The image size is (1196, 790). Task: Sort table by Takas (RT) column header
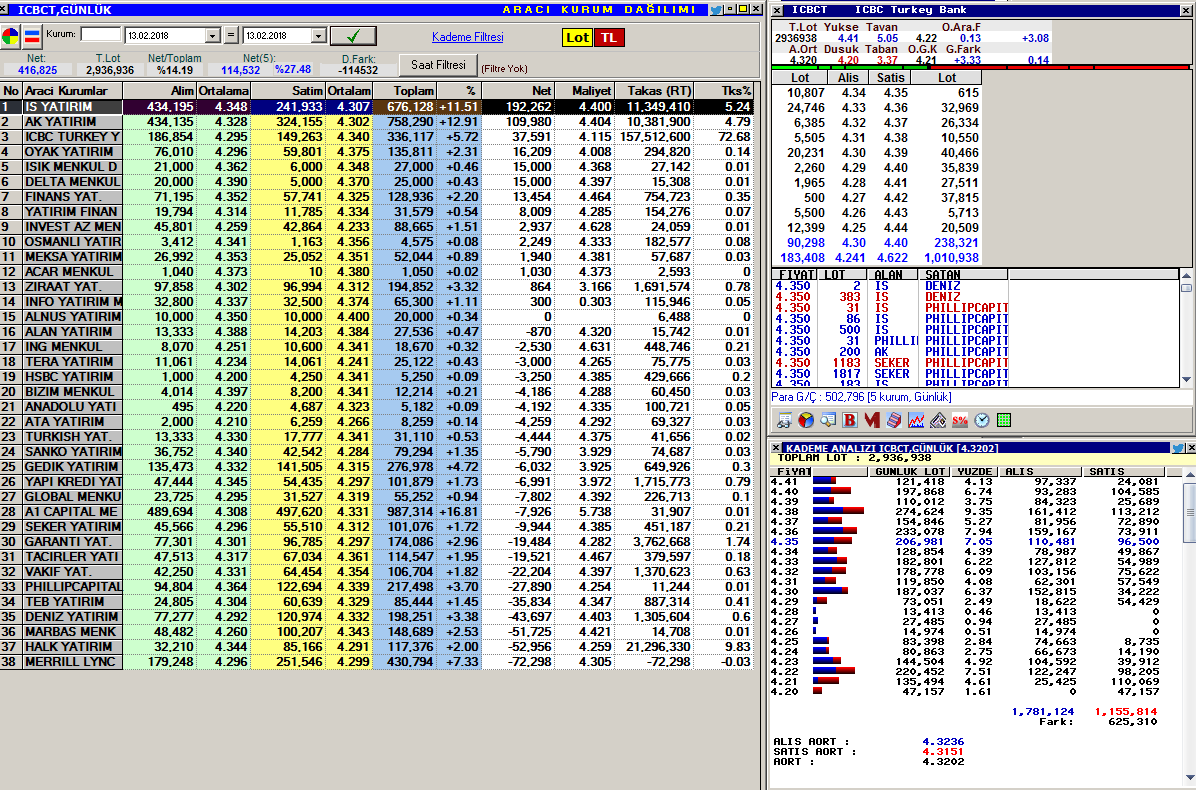coord(654,91)
